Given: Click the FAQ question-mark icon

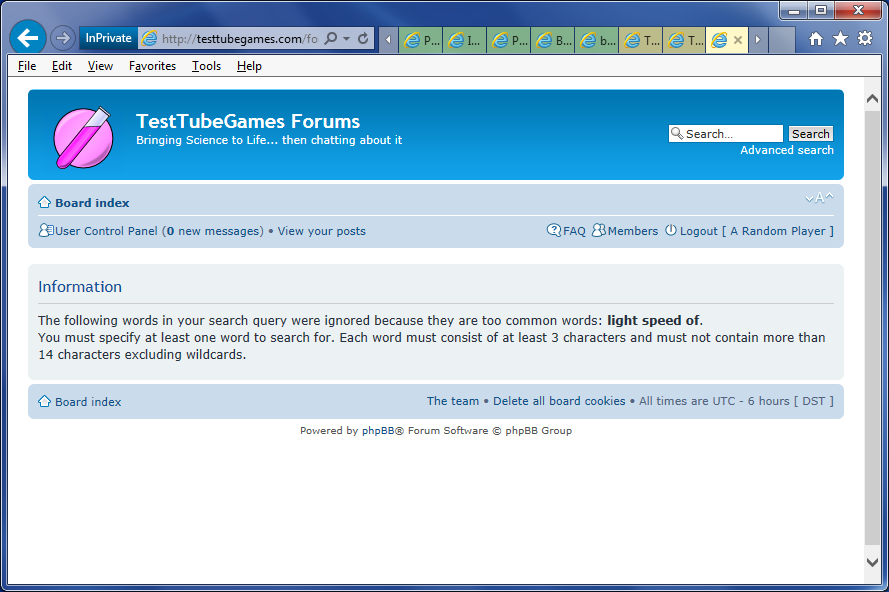Looking at the screenshot, I should coord(553,230).
